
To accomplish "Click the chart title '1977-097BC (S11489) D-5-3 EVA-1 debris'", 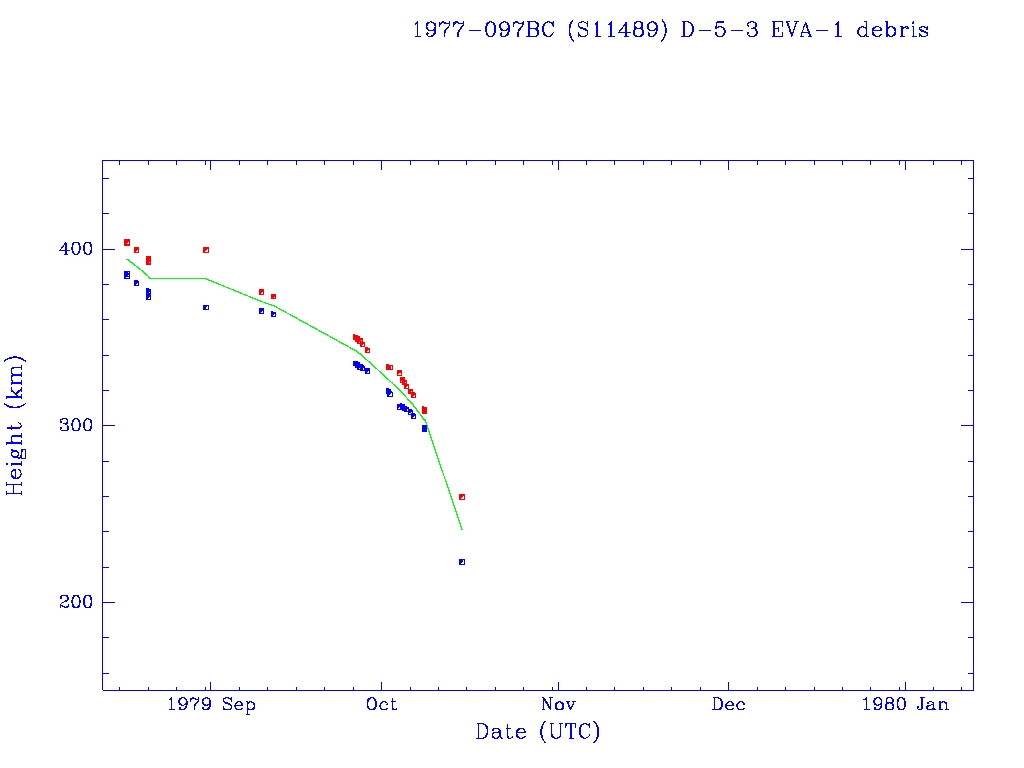I will click(670, 30).
